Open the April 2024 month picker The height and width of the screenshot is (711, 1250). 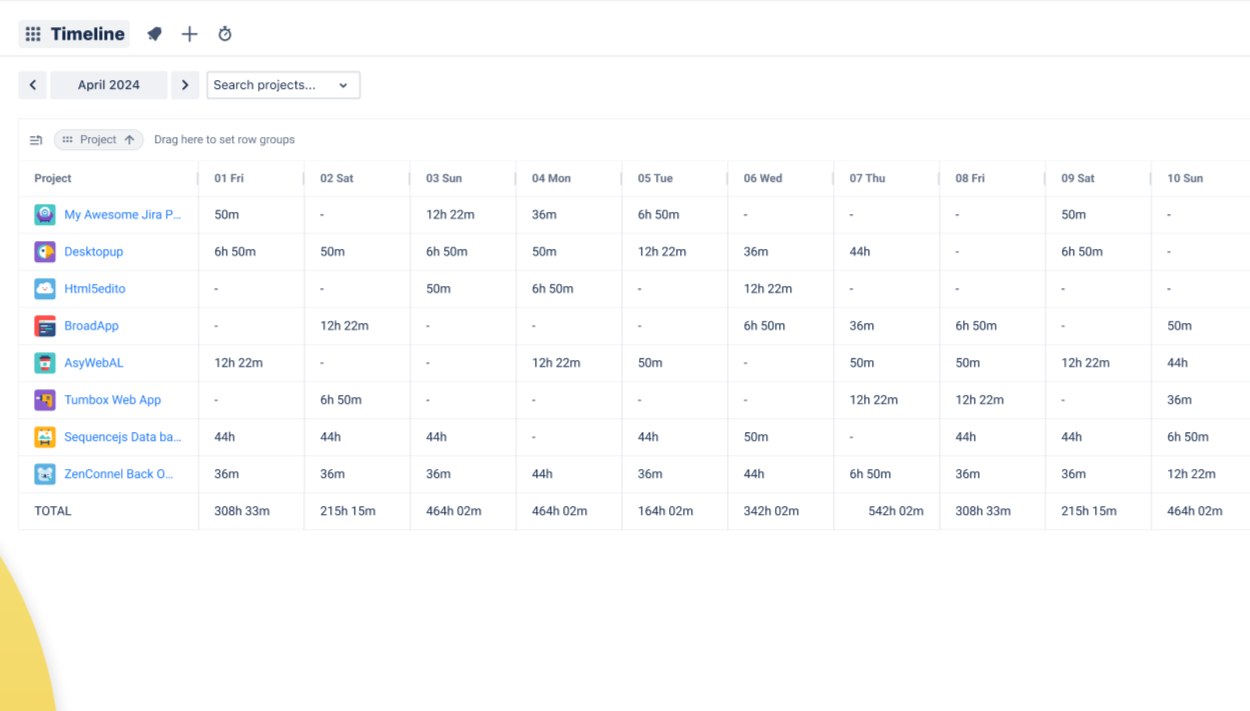(109, 85)
